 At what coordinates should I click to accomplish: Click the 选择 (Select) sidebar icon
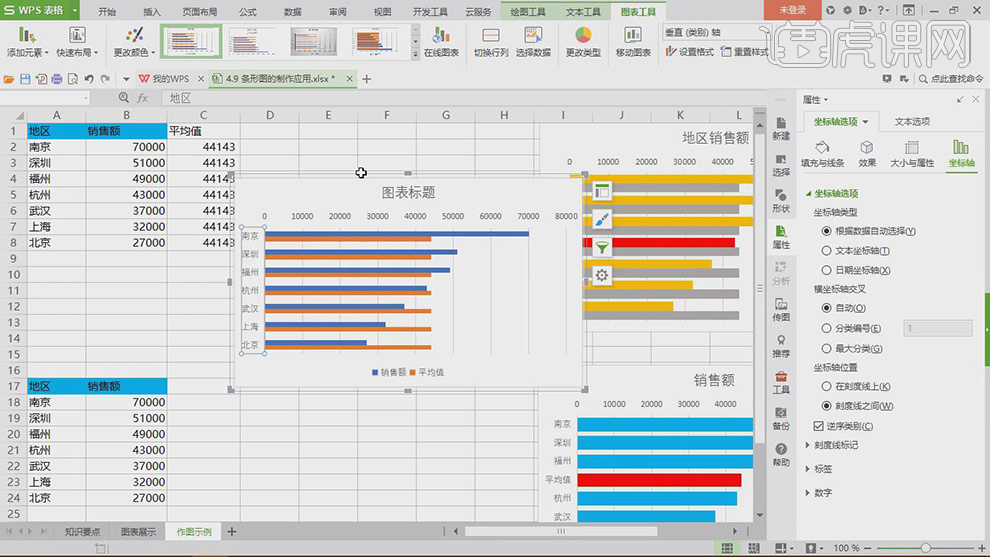point(781,165)
